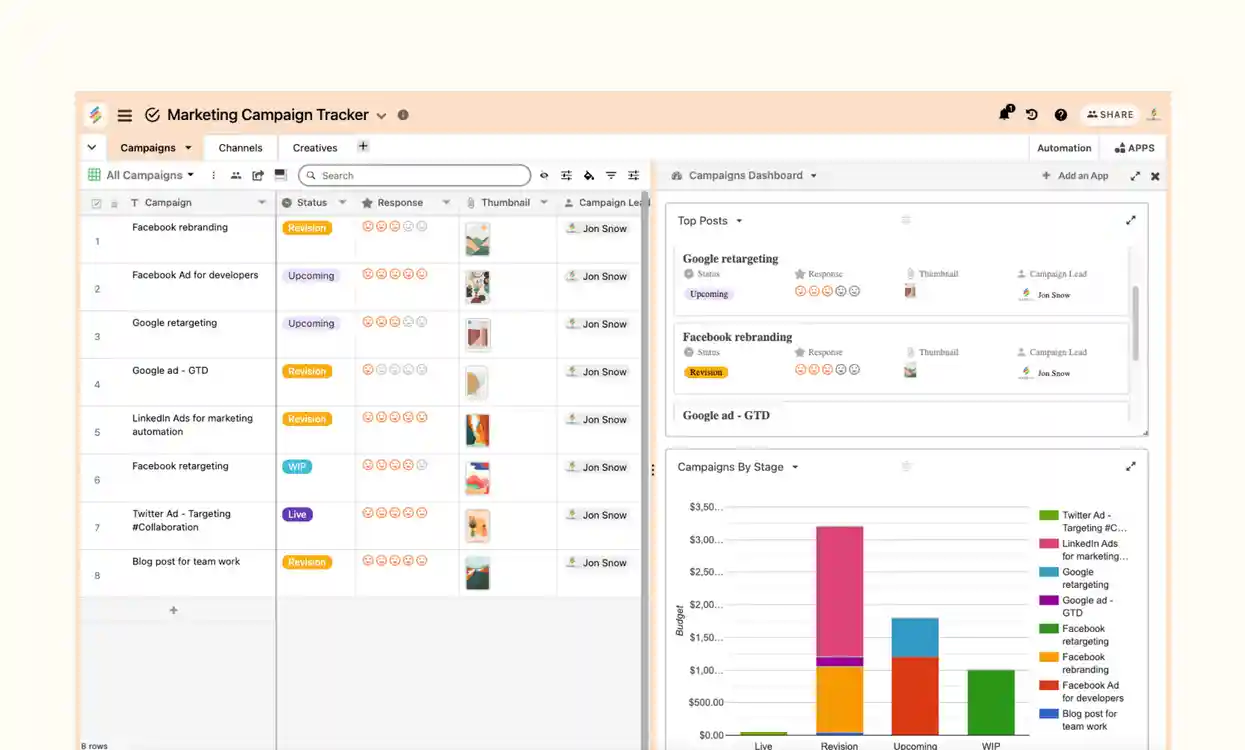
Task: Open the notification bell with unread badge
Action: (1004, 114)
